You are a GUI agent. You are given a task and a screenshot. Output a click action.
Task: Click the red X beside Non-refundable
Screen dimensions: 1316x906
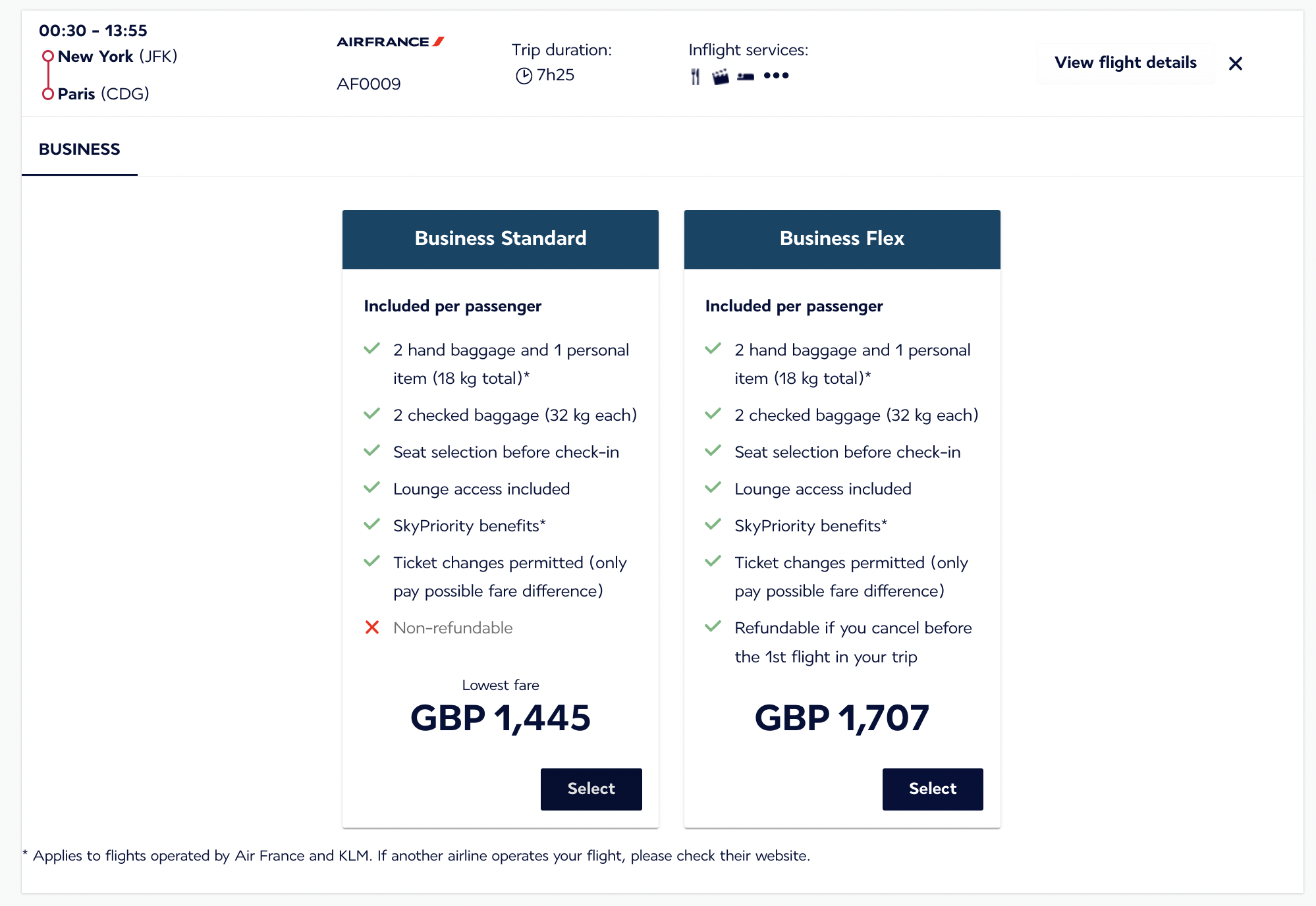click(372, 627)
